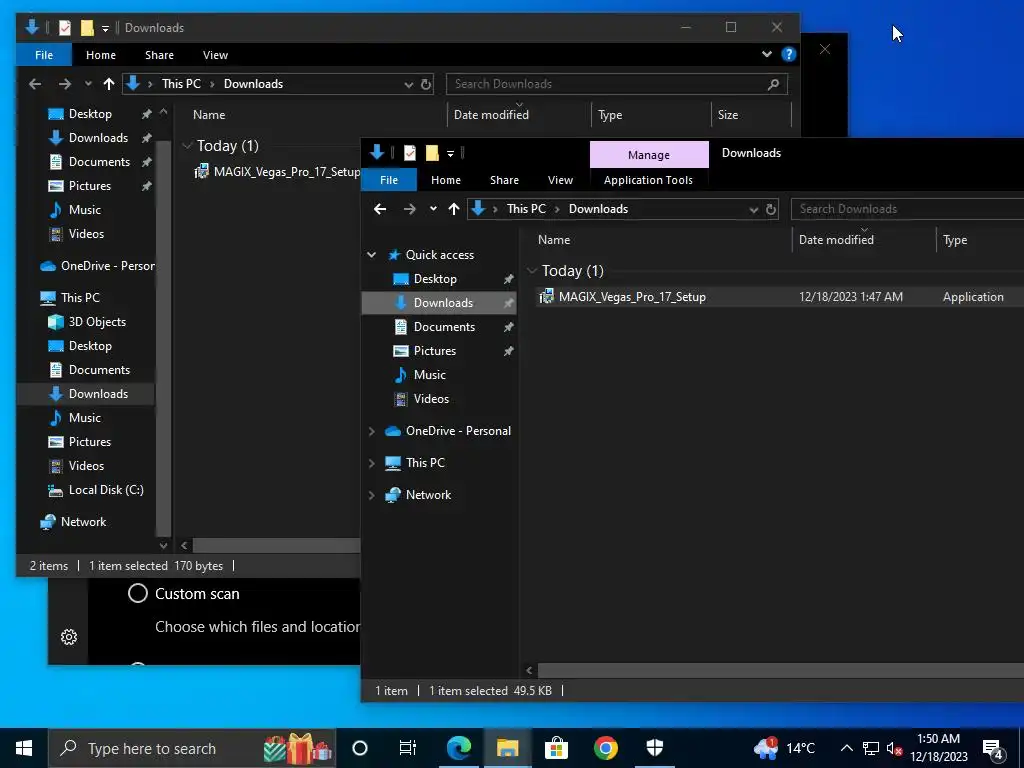
Task: Click New folder quick access icon in back window
Action: tap(87, 27)
